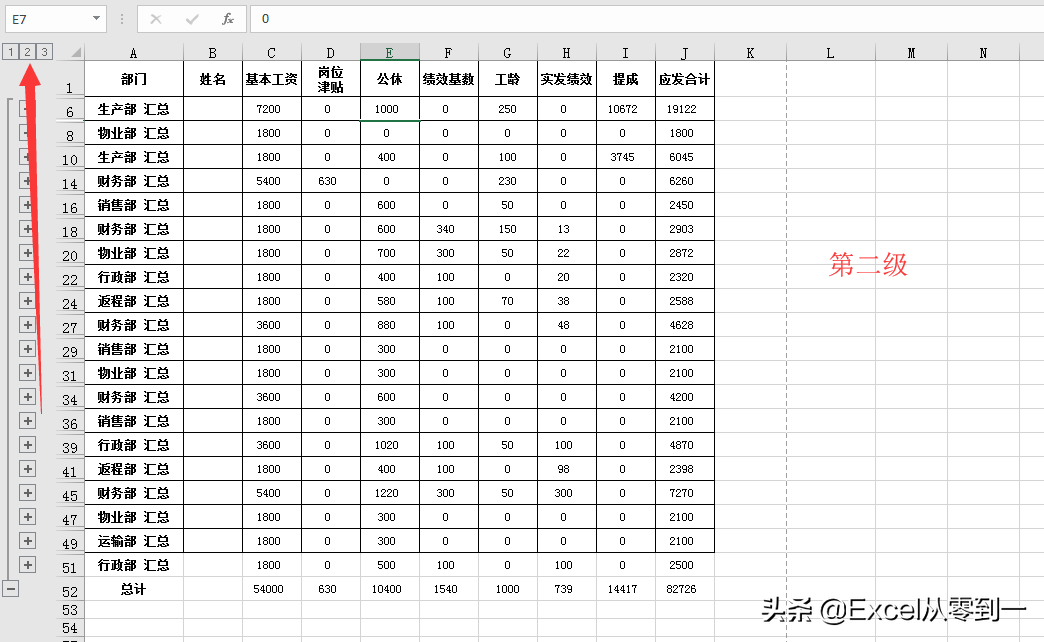Viewport: 1044px width, 642px height.
Task: Click into the formula bar showing 0
Action: tap(646, 19)
